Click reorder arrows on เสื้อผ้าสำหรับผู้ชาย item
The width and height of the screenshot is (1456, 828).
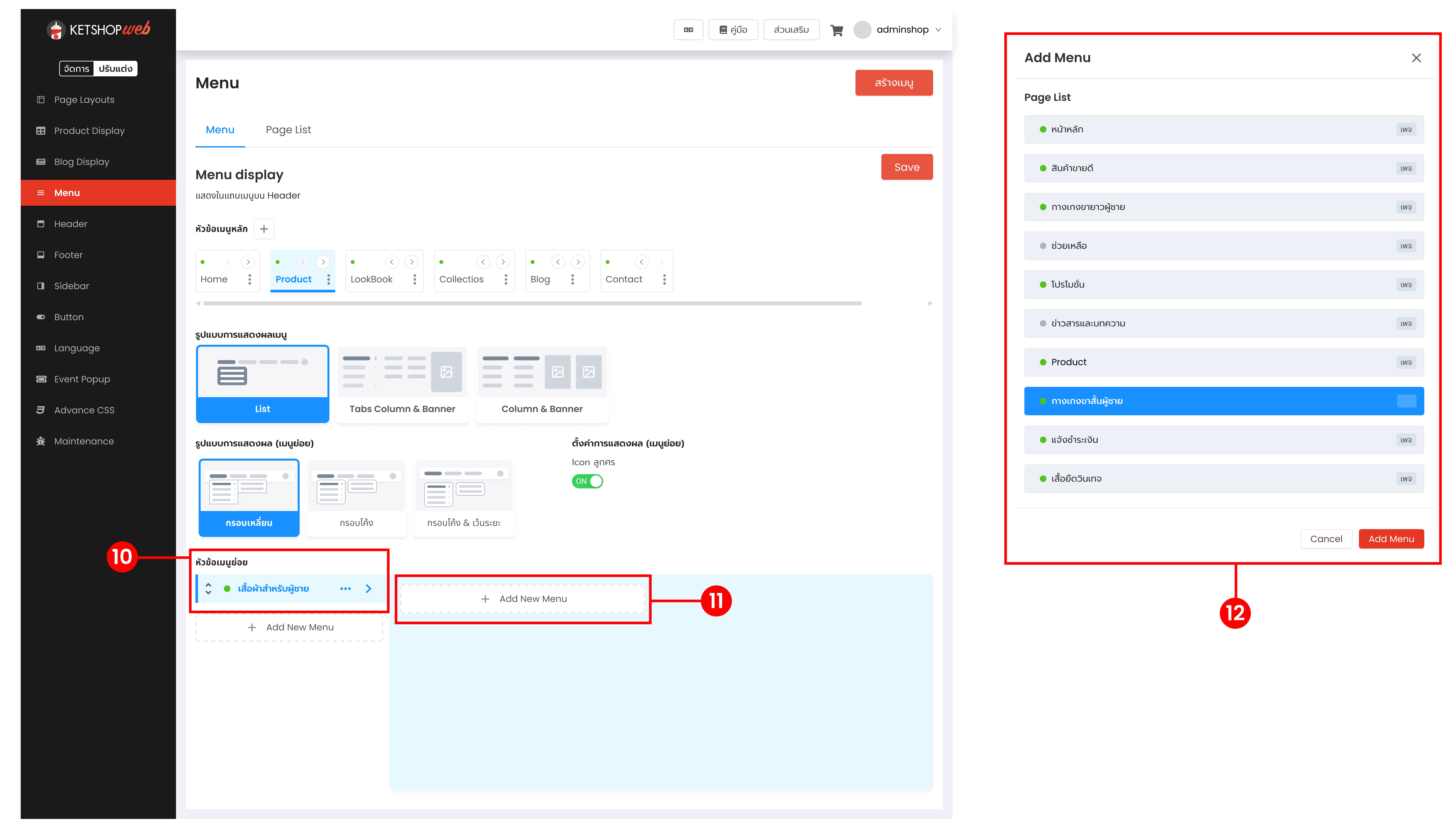[x=208, y=589]
